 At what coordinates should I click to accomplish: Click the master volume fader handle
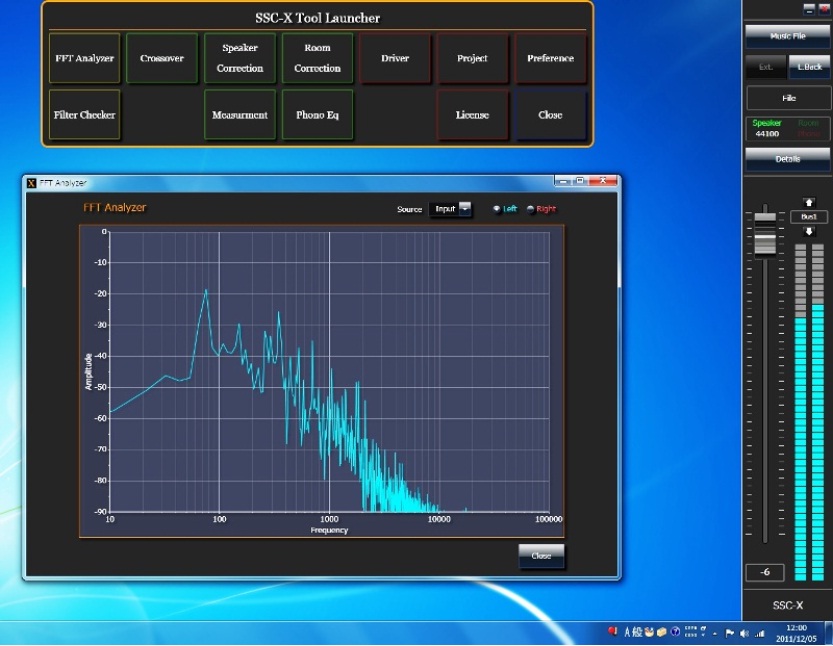765,243
